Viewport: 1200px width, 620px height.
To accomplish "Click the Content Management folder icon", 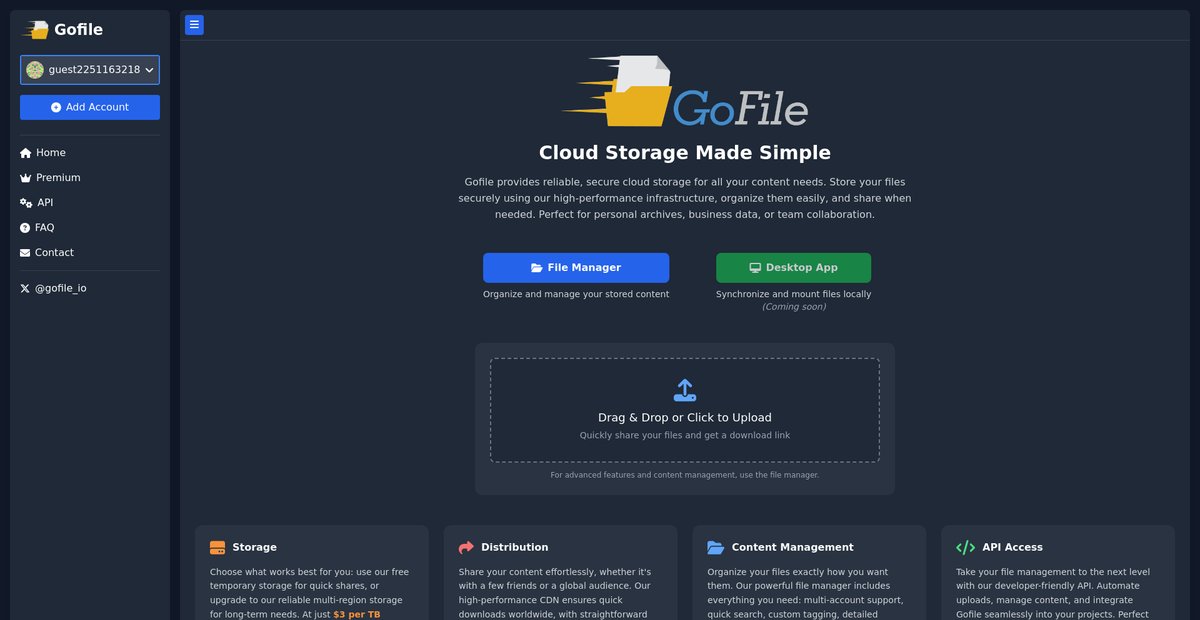I will (715, 547).
